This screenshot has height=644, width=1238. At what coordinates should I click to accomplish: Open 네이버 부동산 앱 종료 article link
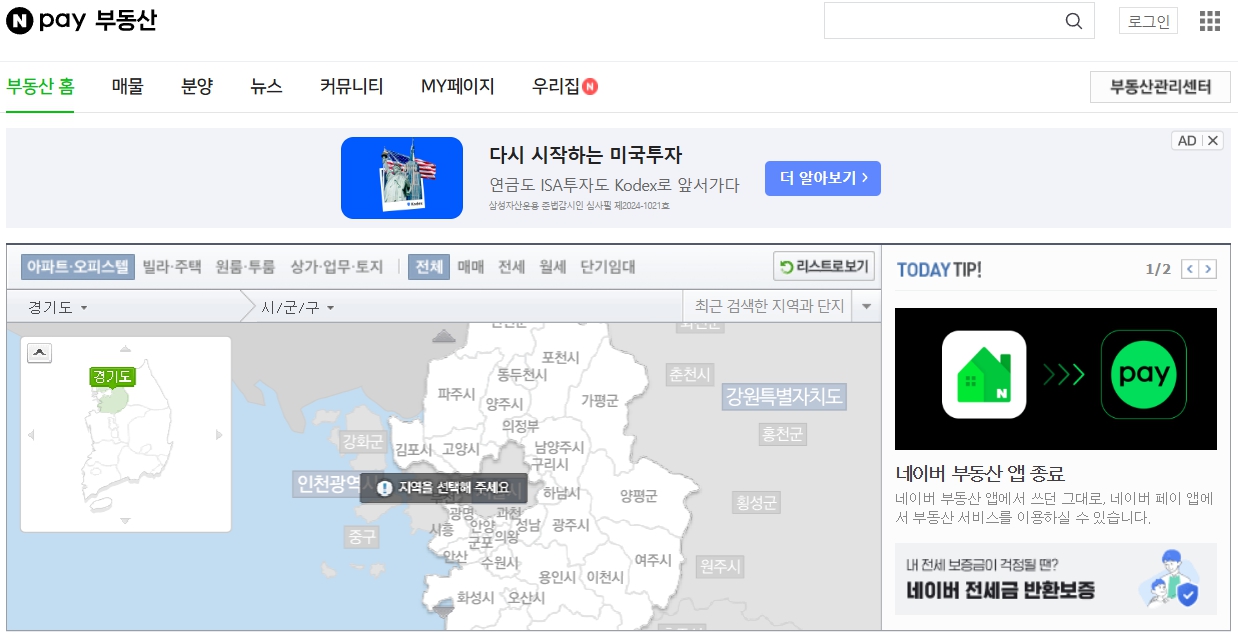980,473
